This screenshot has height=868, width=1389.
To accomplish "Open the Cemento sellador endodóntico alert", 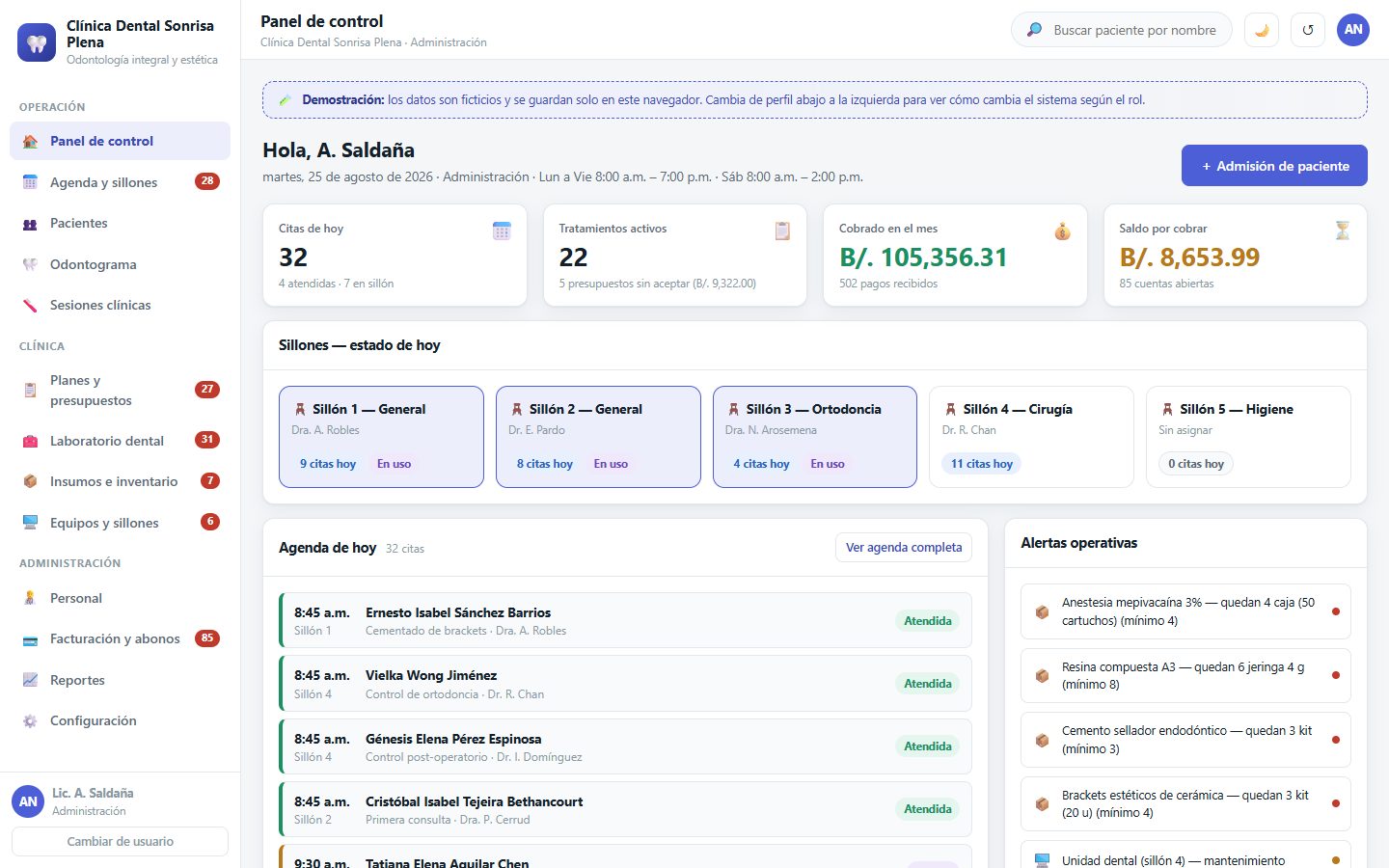I will point(1185,740).
